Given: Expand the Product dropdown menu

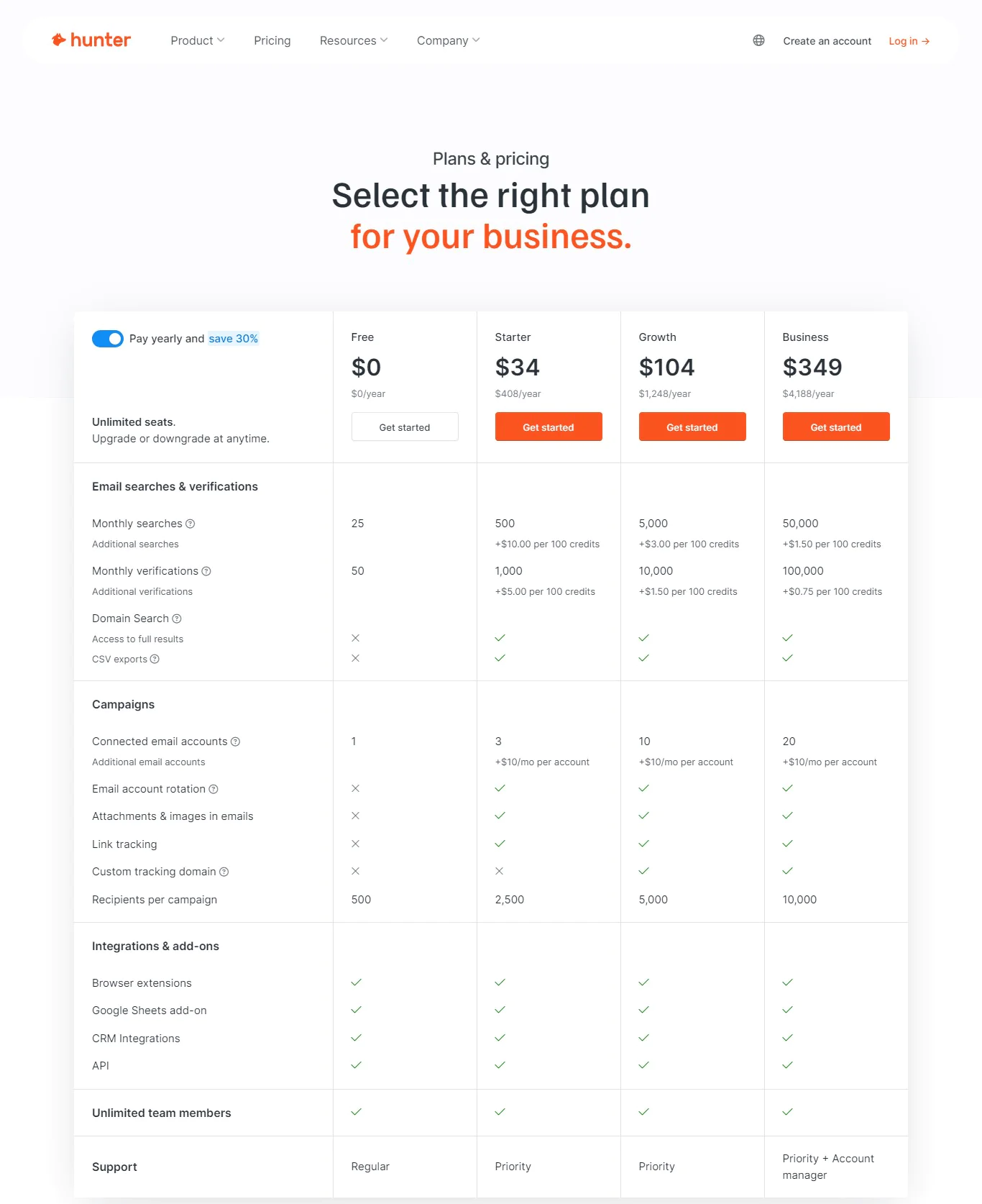Looking at the screenshot, I should (198, 40).
